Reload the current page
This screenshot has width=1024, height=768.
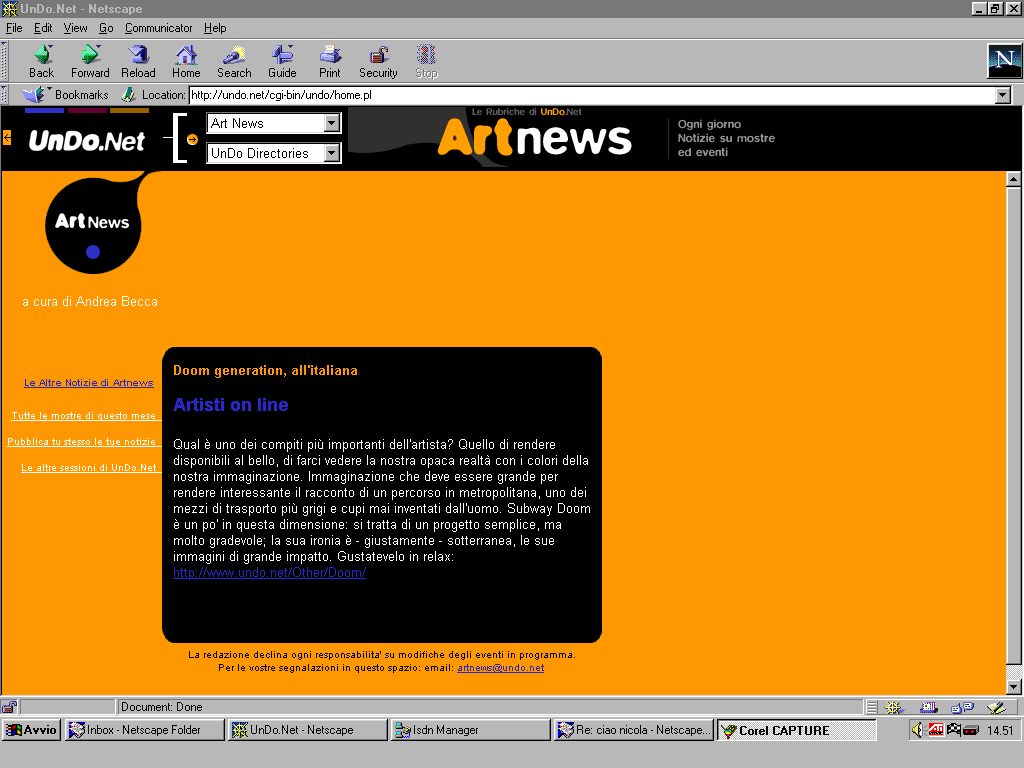[138, 61]
